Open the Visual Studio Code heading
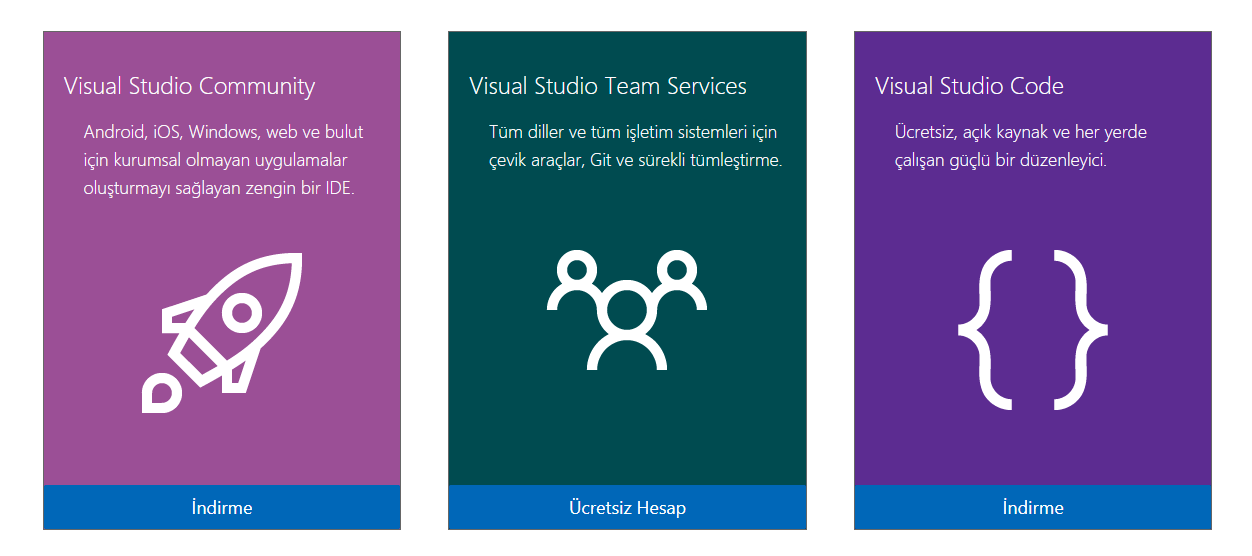 click(x=969, y=86)
